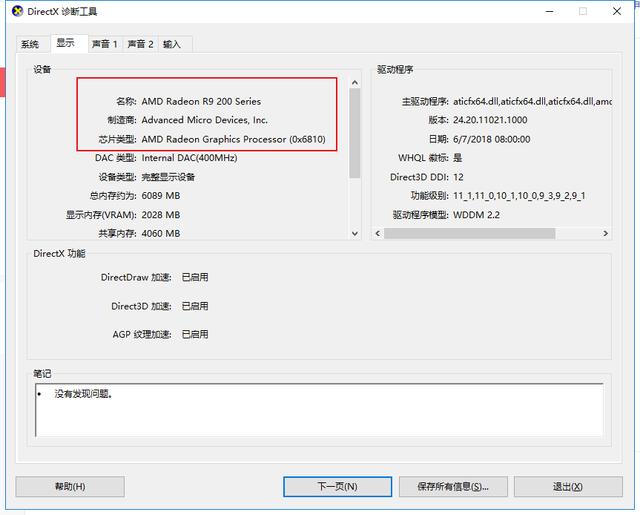Click device list scroll down arrow
This screenshot has height=515, width=640.
(355, 233)
